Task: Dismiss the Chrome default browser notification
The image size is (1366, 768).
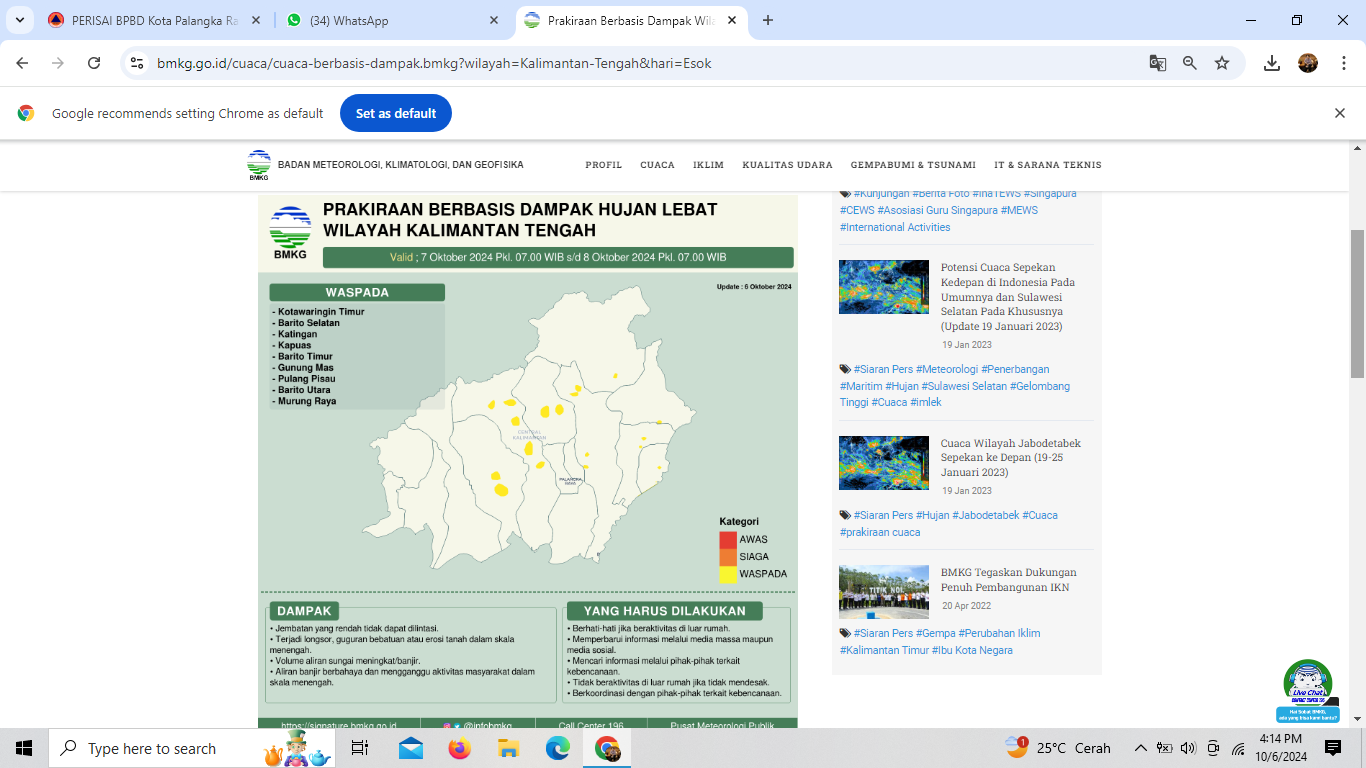Action: click(x=1340, y=113)
